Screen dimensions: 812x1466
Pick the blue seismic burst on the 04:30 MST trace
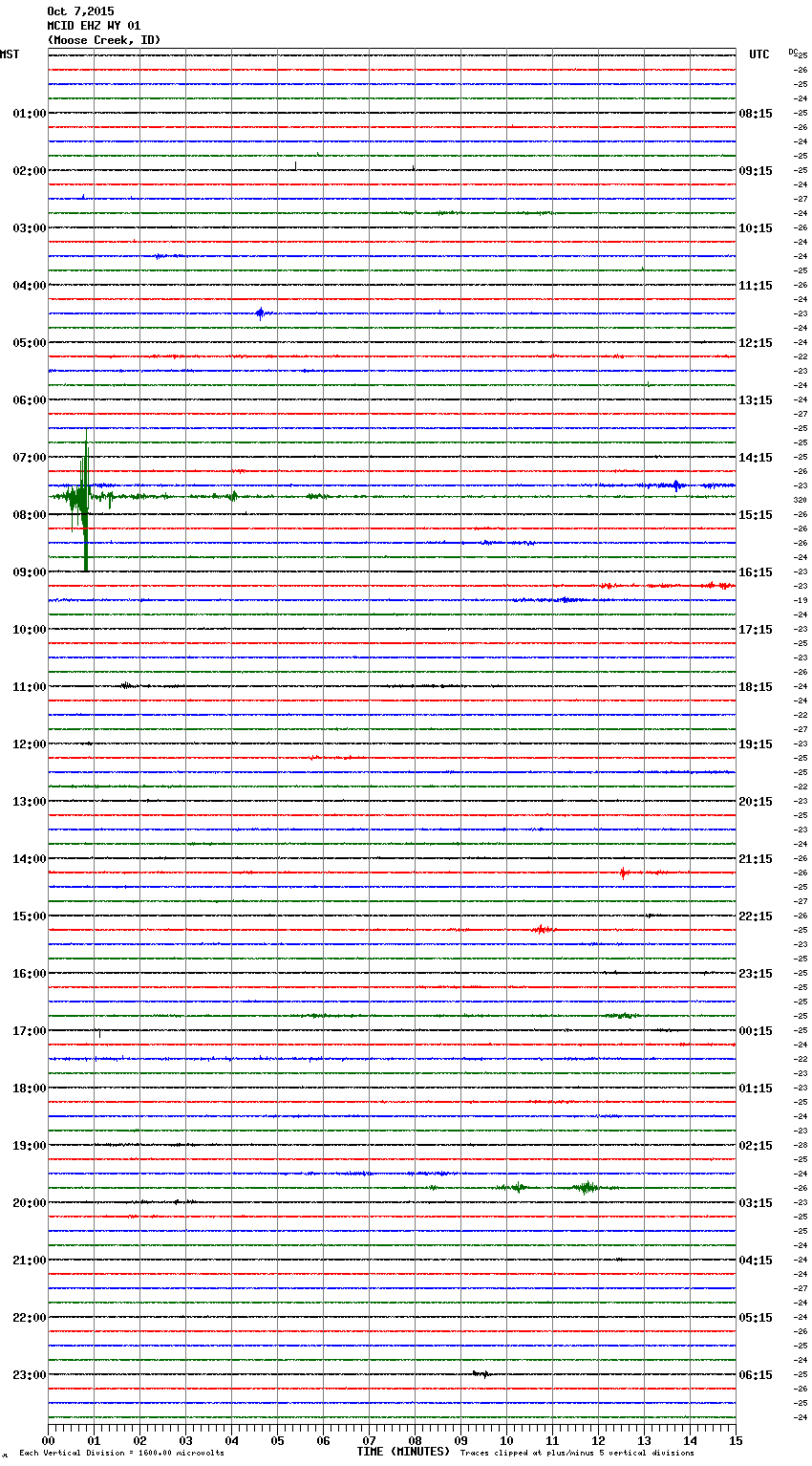pyautogui.click(x=262, y=313)
